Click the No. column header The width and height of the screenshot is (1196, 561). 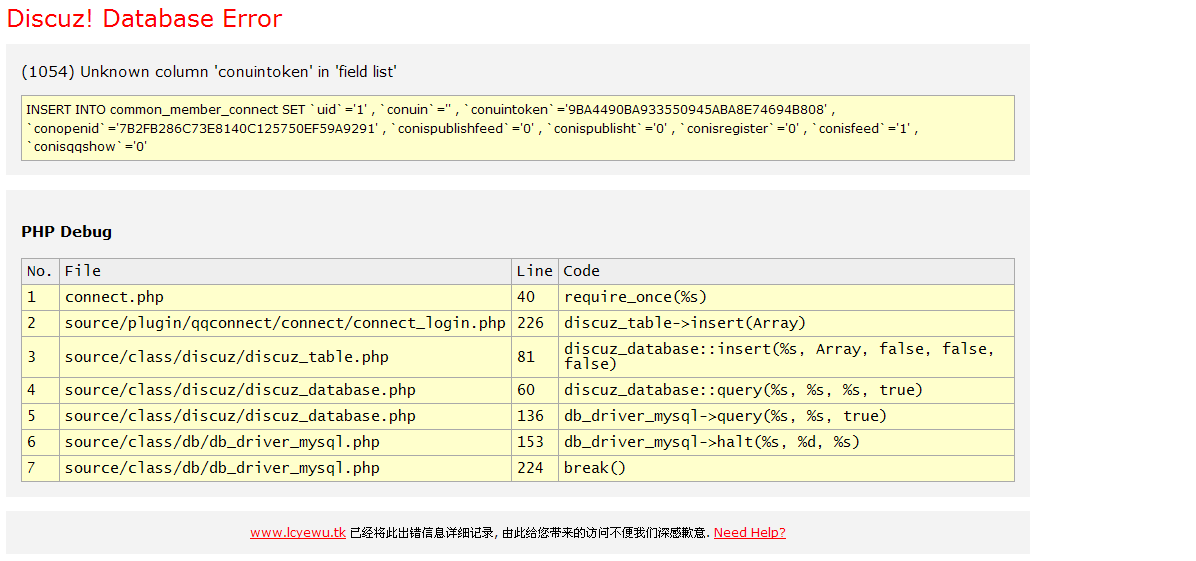(x=40, y=271)
